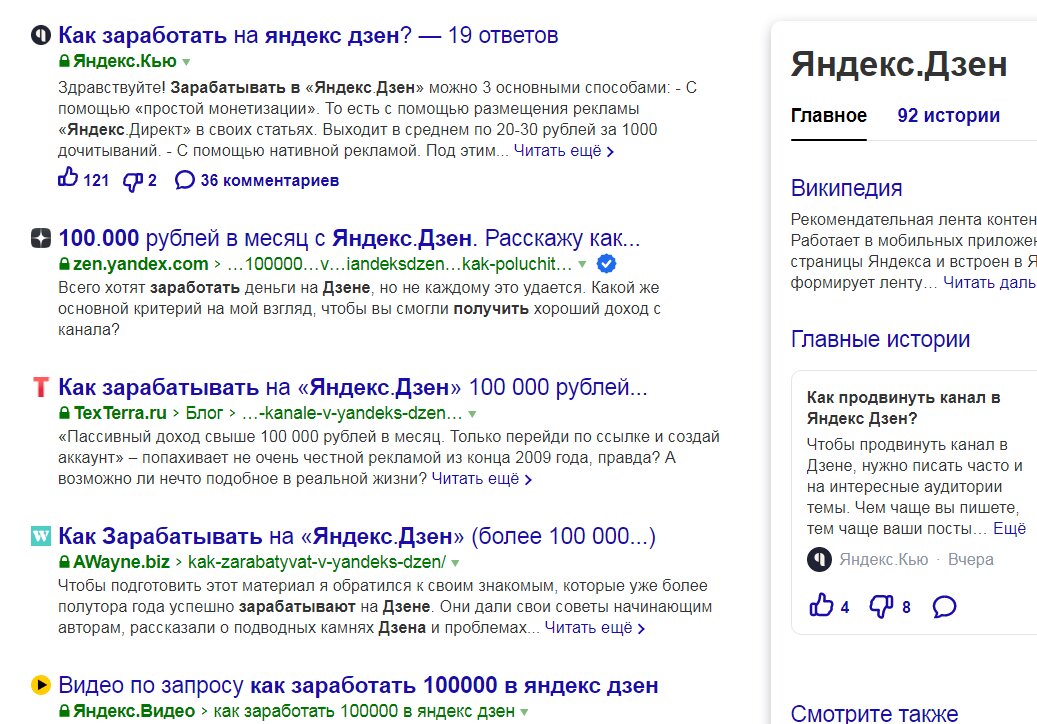
Task: Click the lock icon before zen.yandex.com
Action: [64, 264]
